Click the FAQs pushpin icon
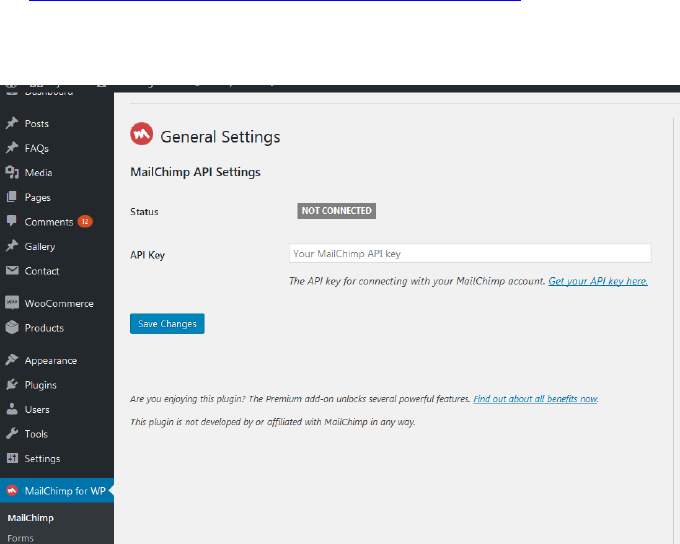This screenshot has height=544, width=680. [x=12, y=148]
